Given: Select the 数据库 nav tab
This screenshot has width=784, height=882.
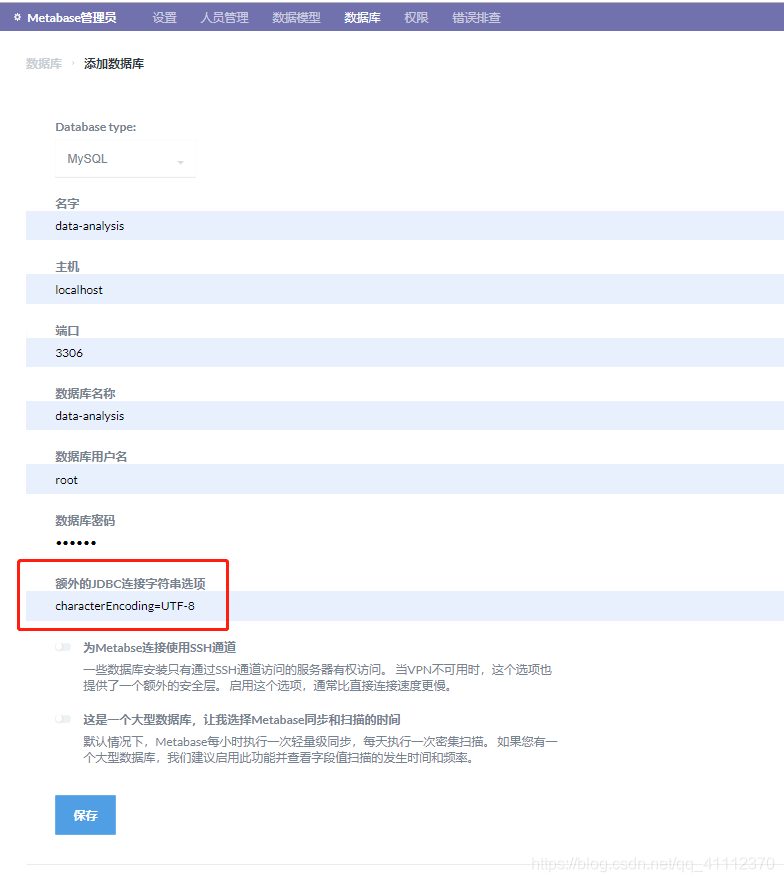Looking at the screenshot, I should tap(362, 18).
